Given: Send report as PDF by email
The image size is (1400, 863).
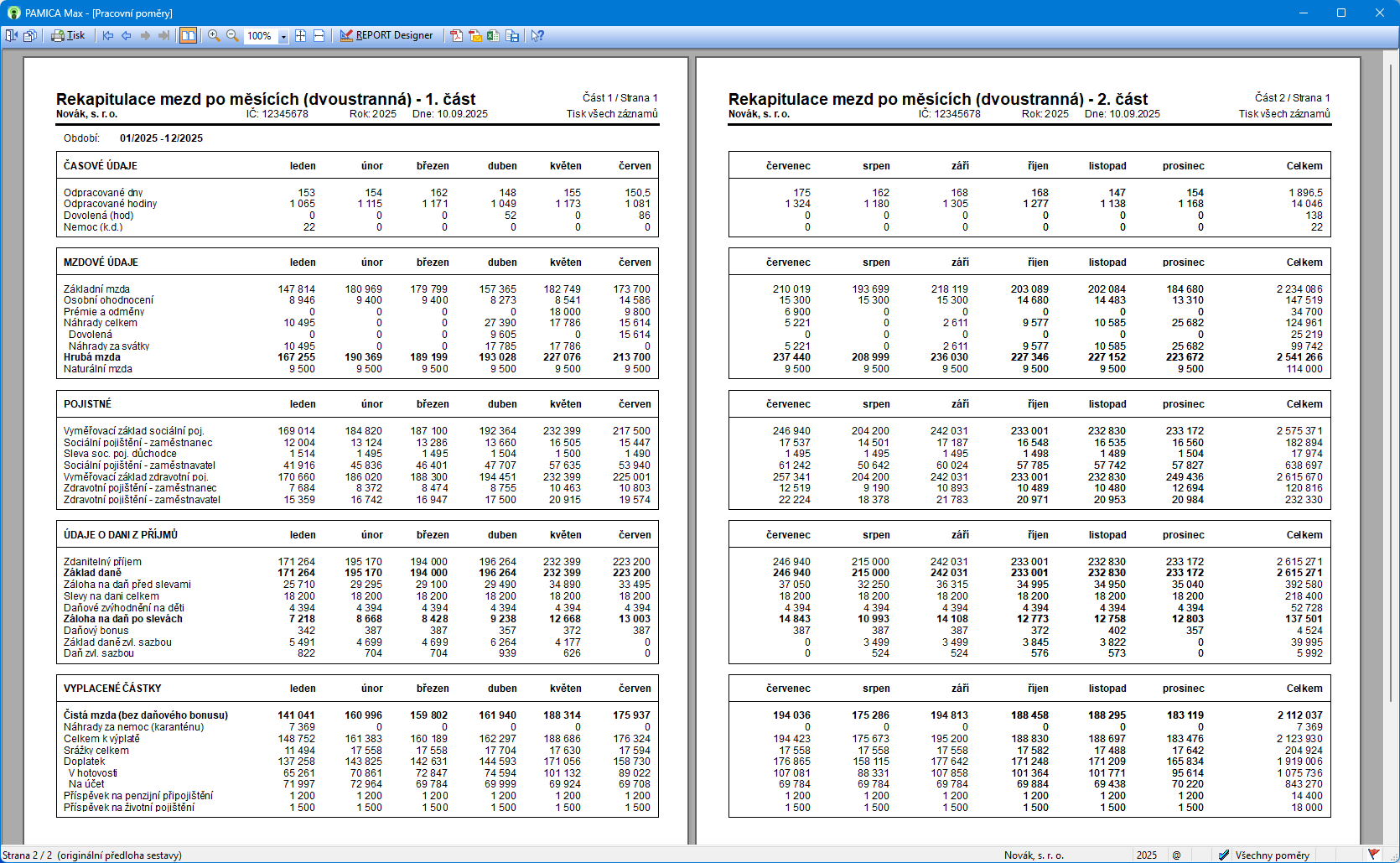Looking at the screenshot, I should click(x=474, y=35).
